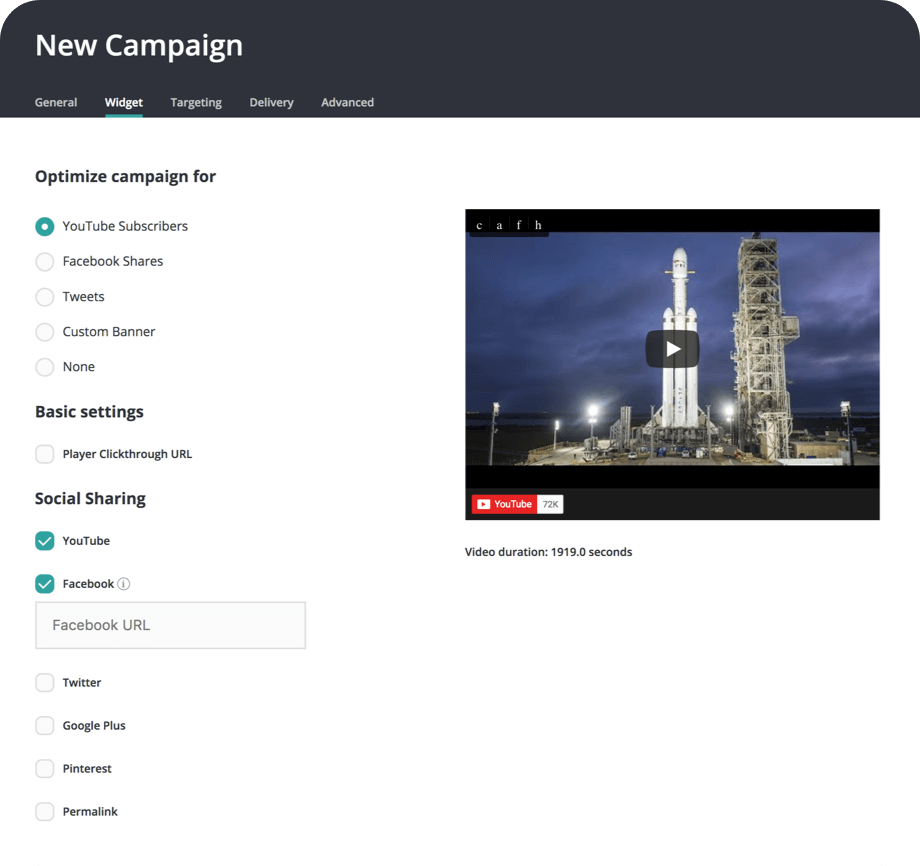The width and height of the screenshot is (920, 866).
Task: Click the red YouTube subscribe badge
Action: (504, 504)
